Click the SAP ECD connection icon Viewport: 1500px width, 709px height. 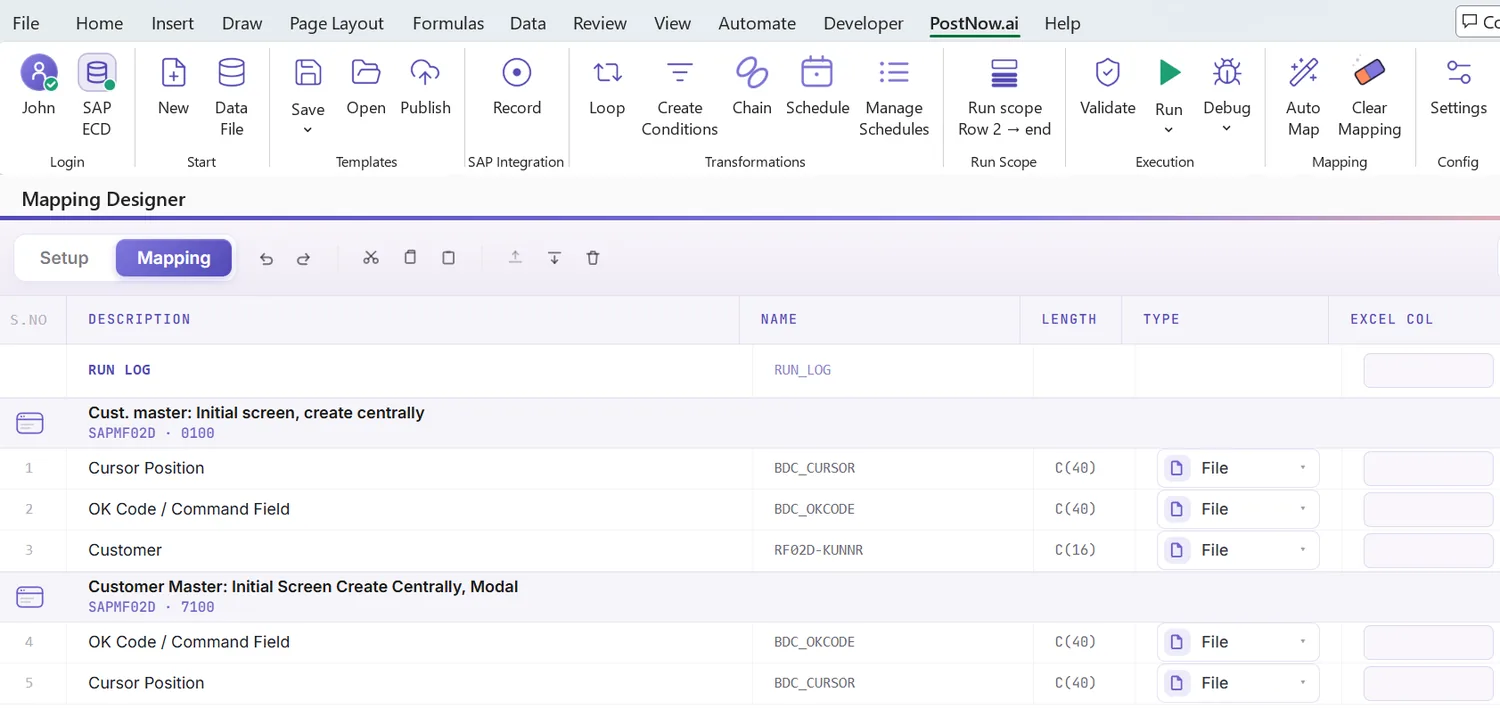97,73
